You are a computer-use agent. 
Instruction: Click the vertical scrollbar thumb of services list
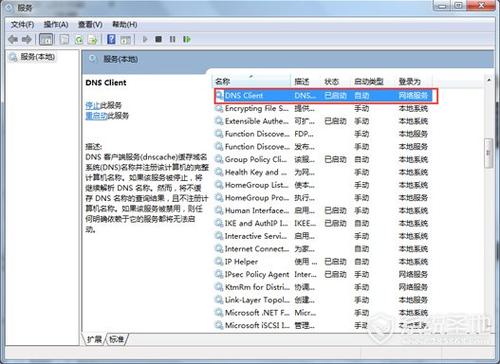tap(489, 153)
